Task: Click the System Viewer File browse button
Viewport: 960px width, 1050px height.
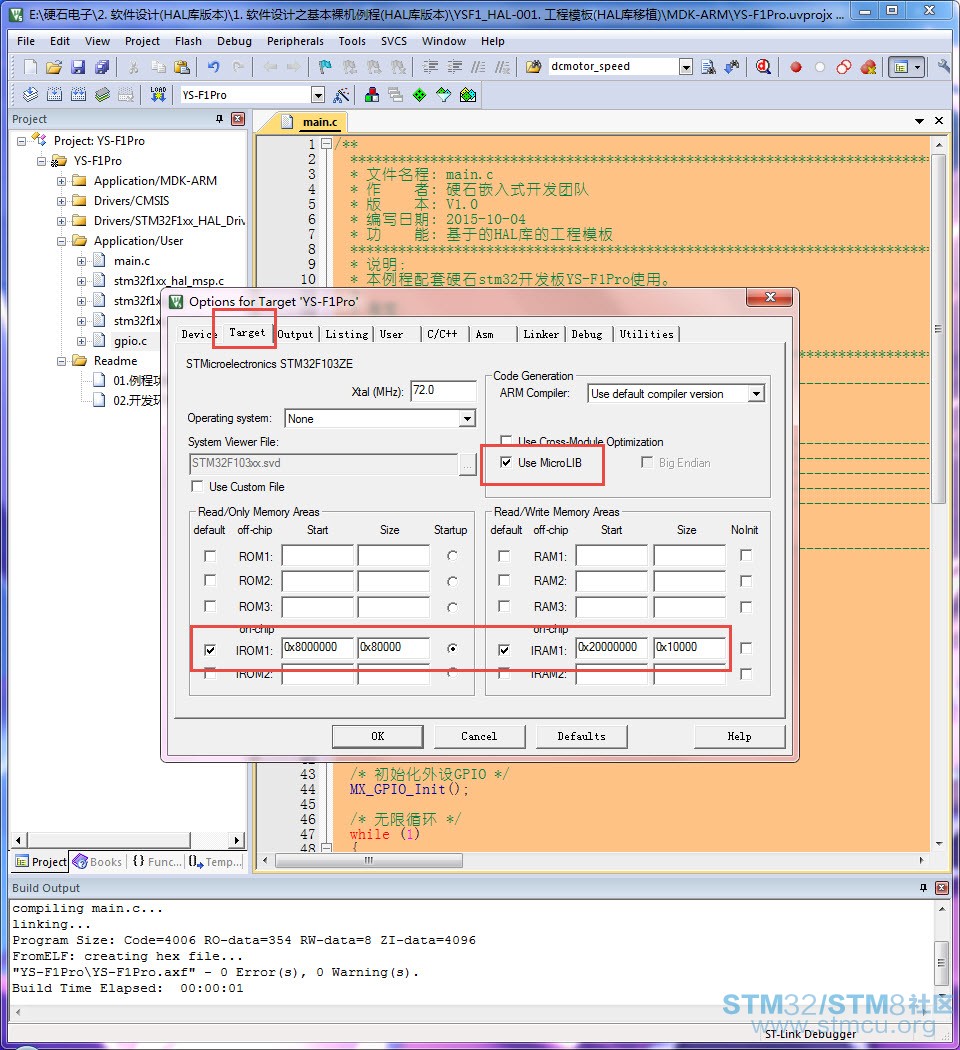Action: point(467,463)
